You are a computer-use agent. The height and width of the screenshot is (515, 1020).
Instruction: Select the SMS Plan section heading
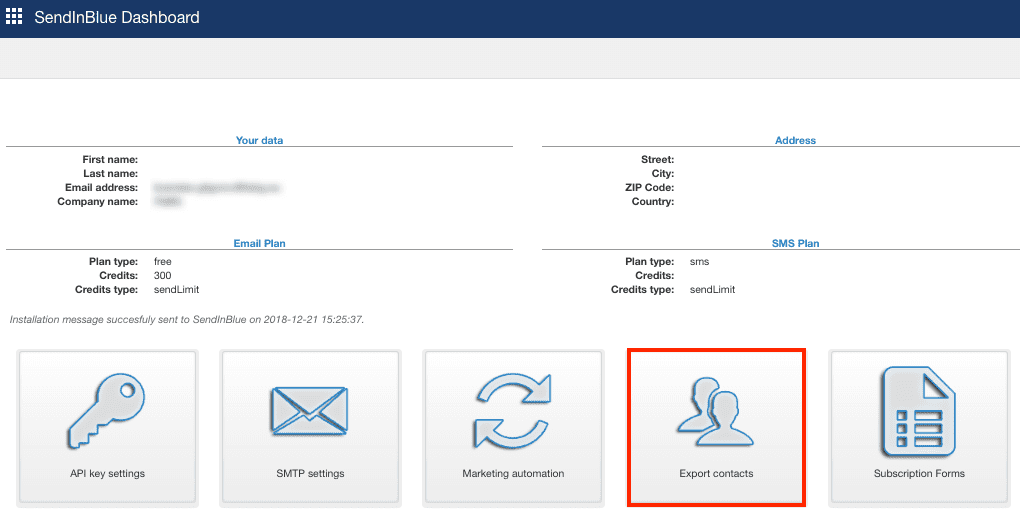[796, 243]
